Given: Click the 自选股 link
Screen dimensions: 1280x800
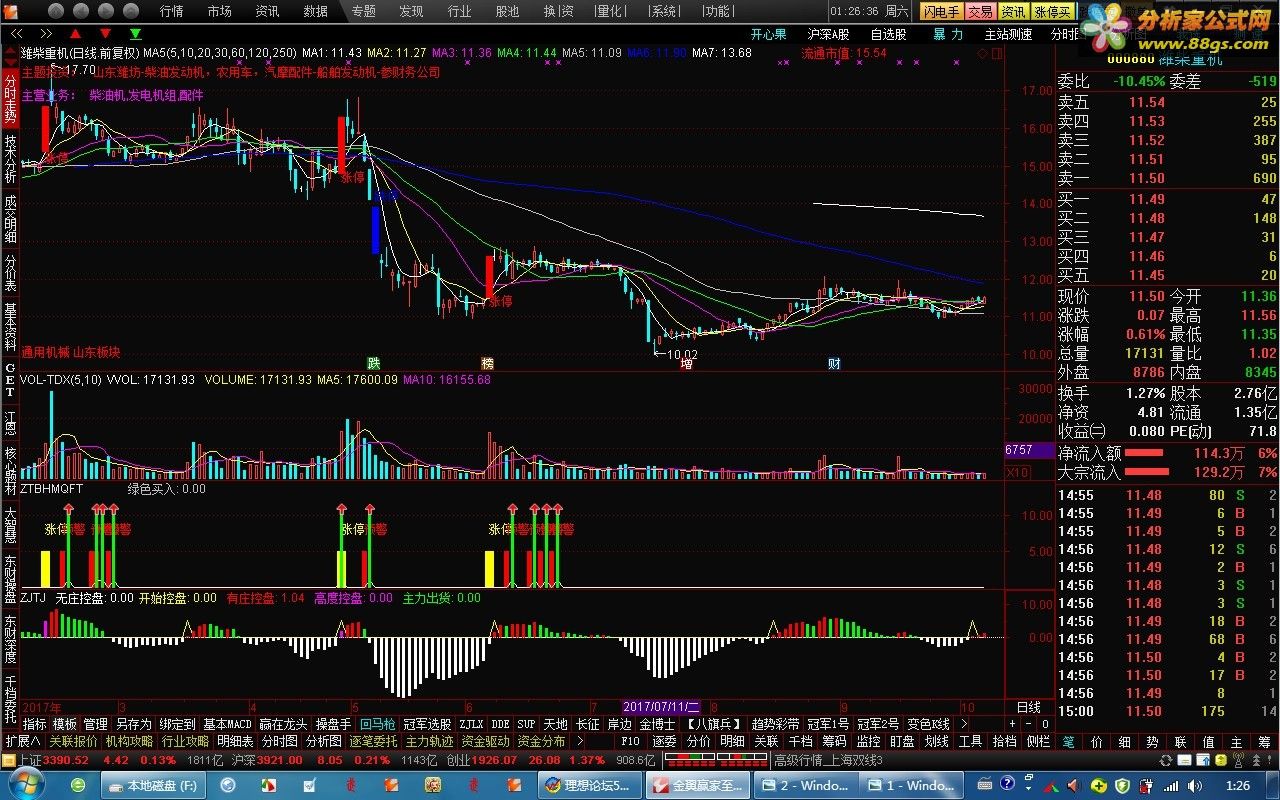Looking at the screenshot, I should click(x=888, y=34).
